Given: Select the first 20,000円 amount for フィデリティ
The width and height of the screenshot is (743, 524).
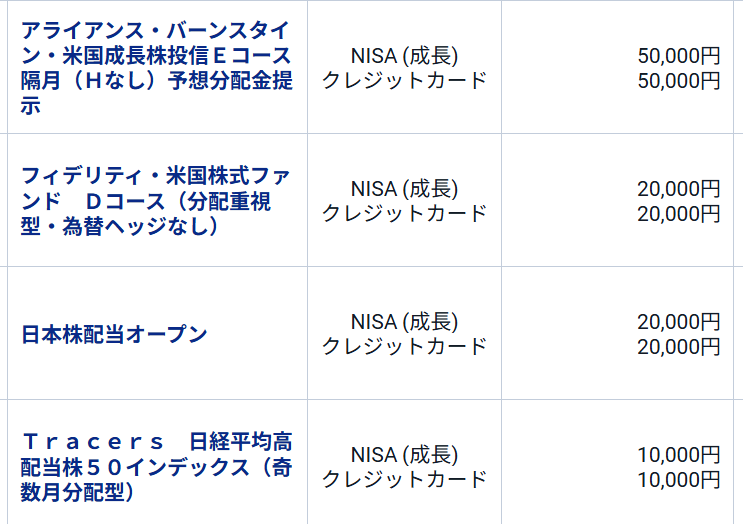Looking at the screenshot, I should coord(678,189).
